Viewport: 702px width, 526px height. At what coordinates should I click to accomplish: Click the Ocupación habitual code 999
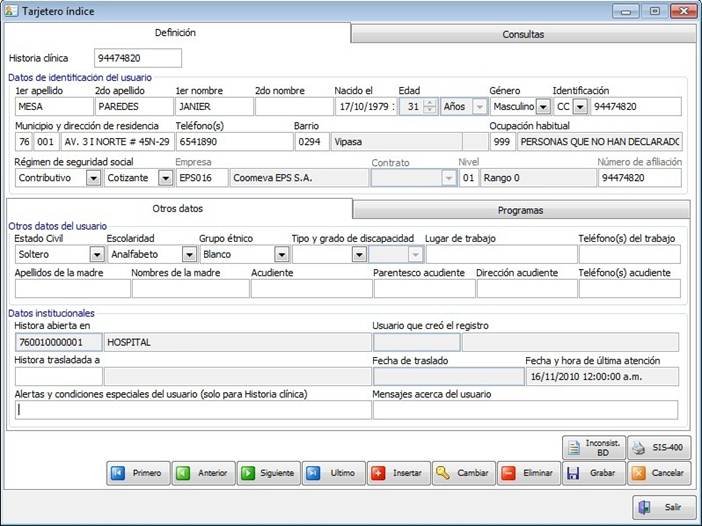pyautogui.click(x=502, y=142)
